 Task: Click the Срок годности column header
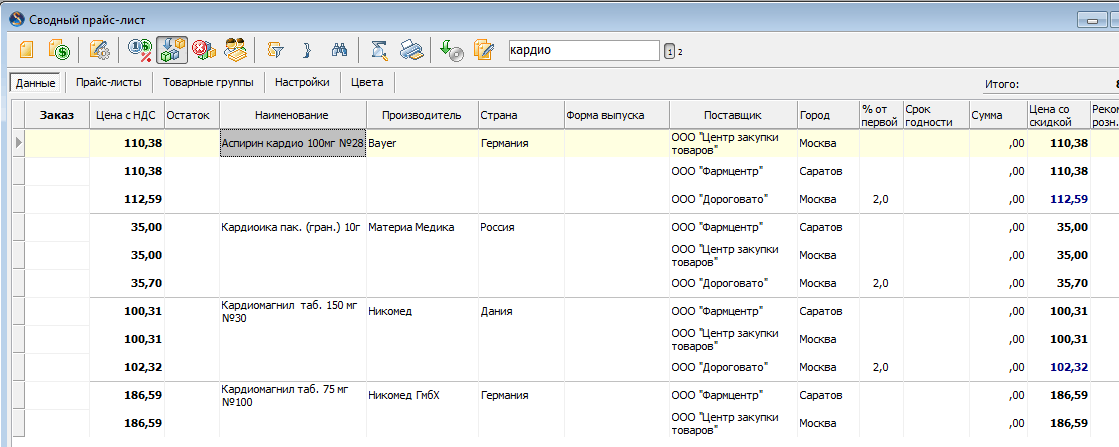(936, 115)
